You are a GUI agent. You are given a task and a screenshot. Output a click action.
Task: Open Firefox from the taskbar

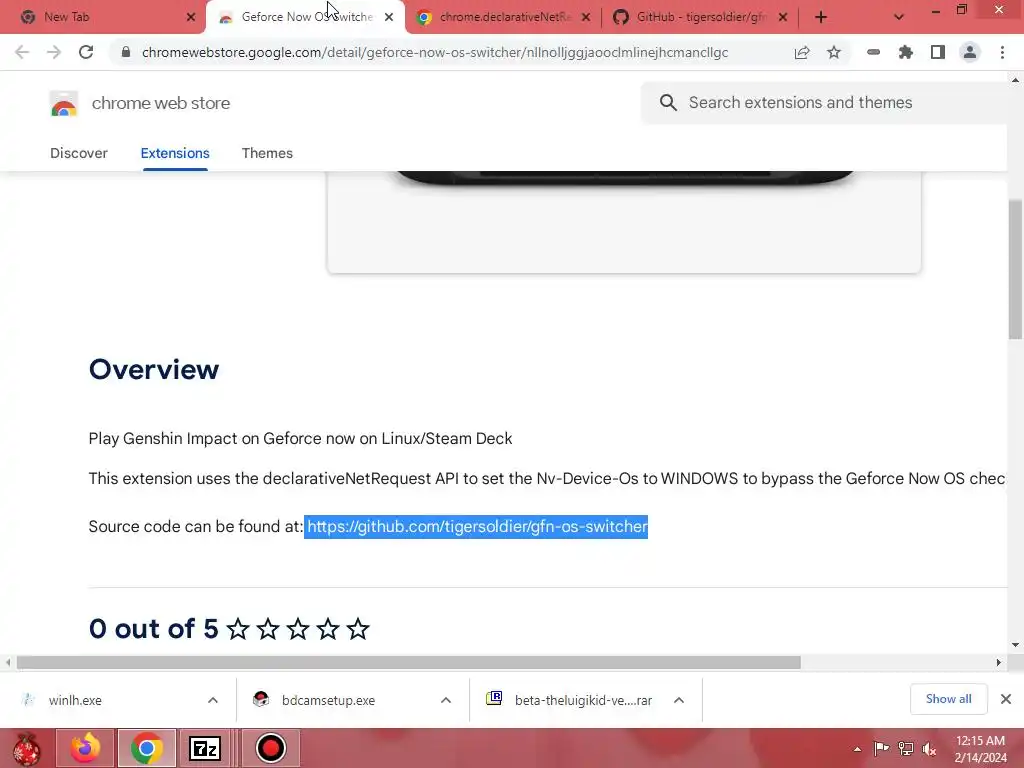coord(86,748)
